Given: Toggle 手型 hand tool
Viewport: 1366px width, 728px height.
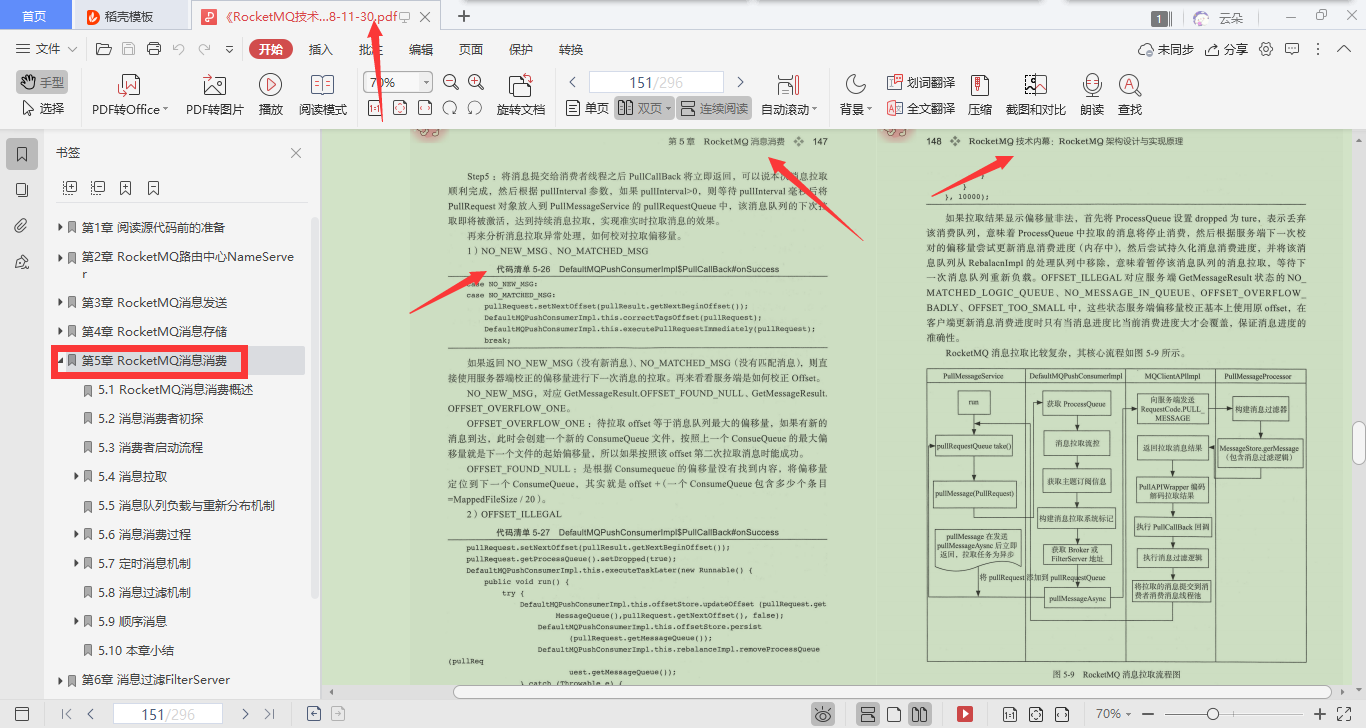Looking at the screenshot, I should coord(42,82).
